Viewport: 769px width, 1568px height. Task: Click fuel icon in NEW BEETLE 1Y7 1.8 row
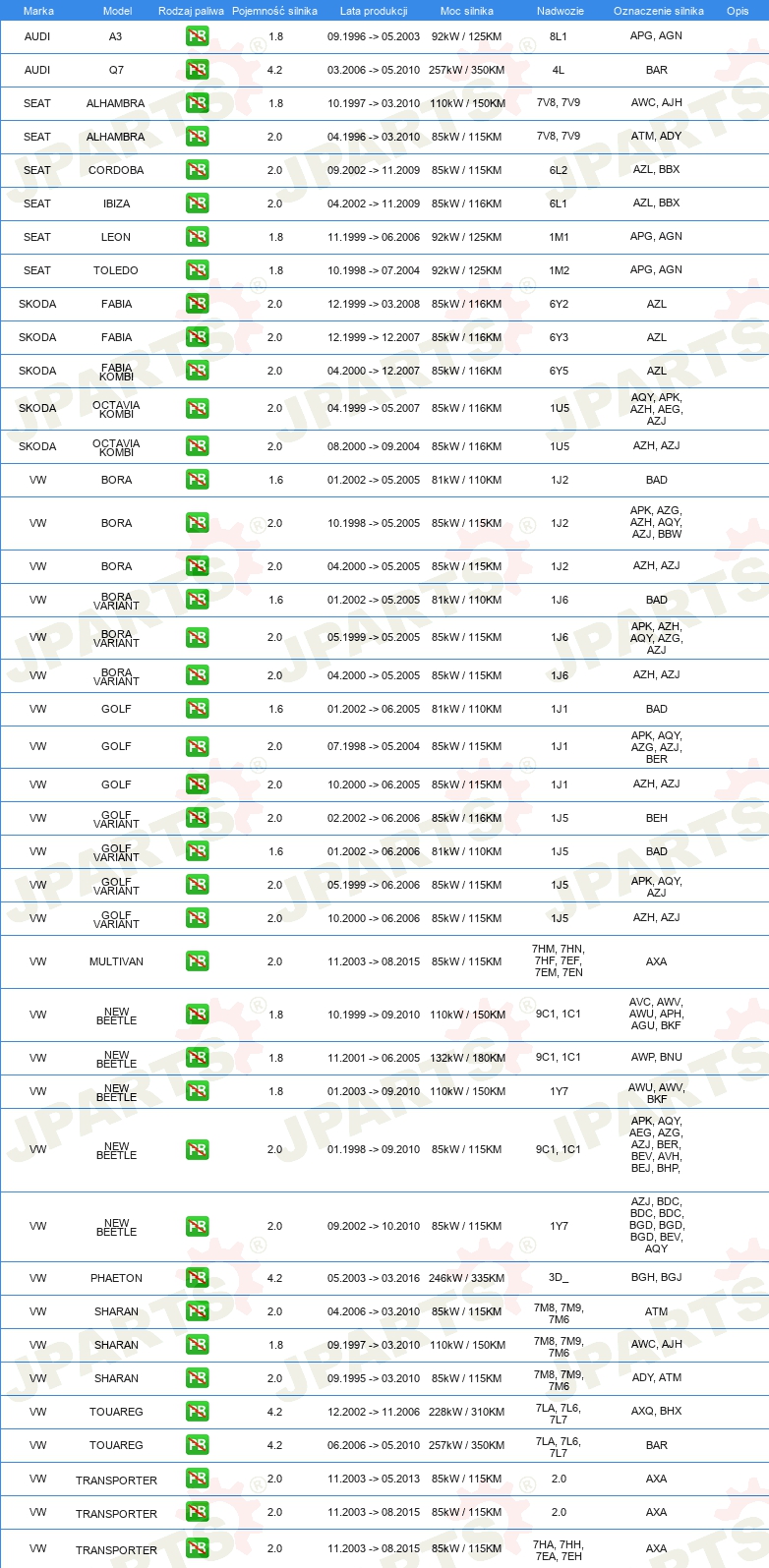point(197,1091)
